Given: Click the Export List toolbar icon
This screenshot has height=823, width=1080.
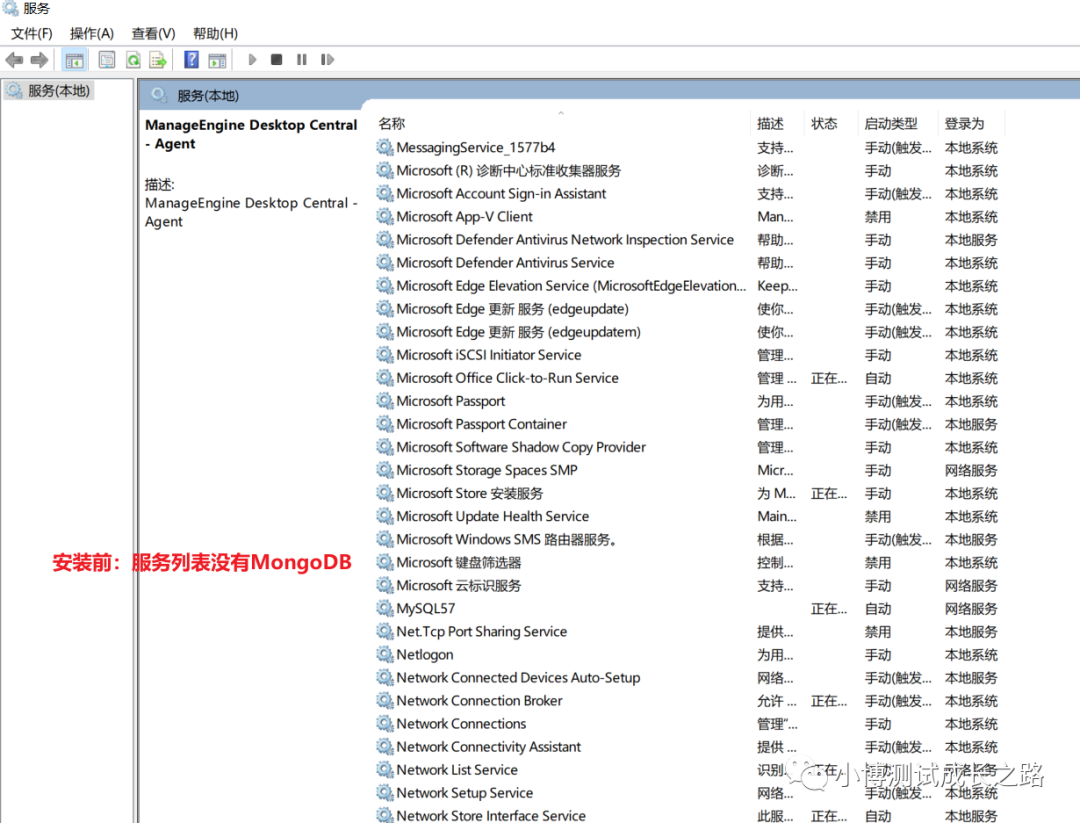Looking at the screenshot, I should tap(158, 60).
